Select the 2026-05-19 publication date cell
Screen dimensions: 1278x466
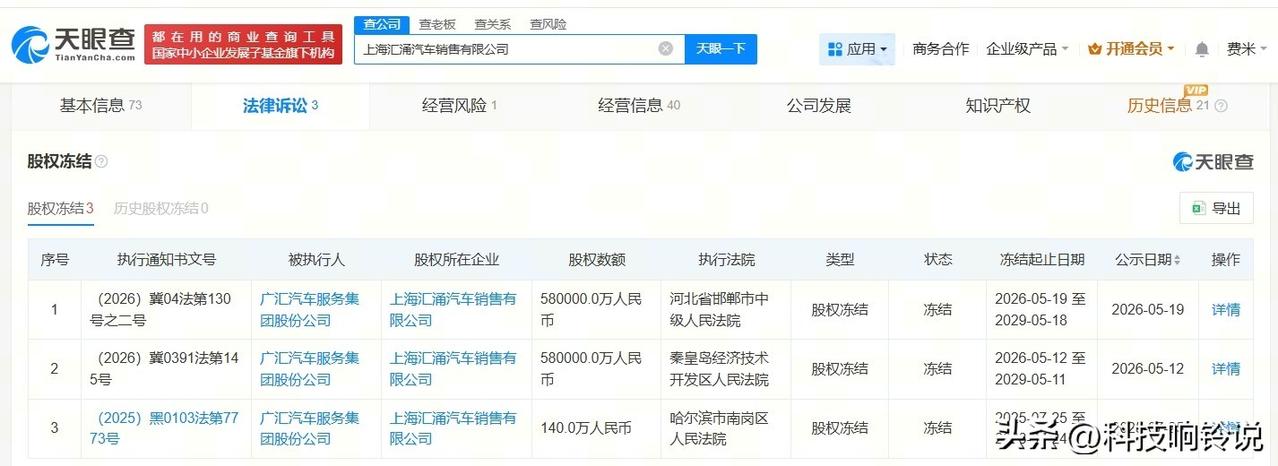click(1147, 310)
